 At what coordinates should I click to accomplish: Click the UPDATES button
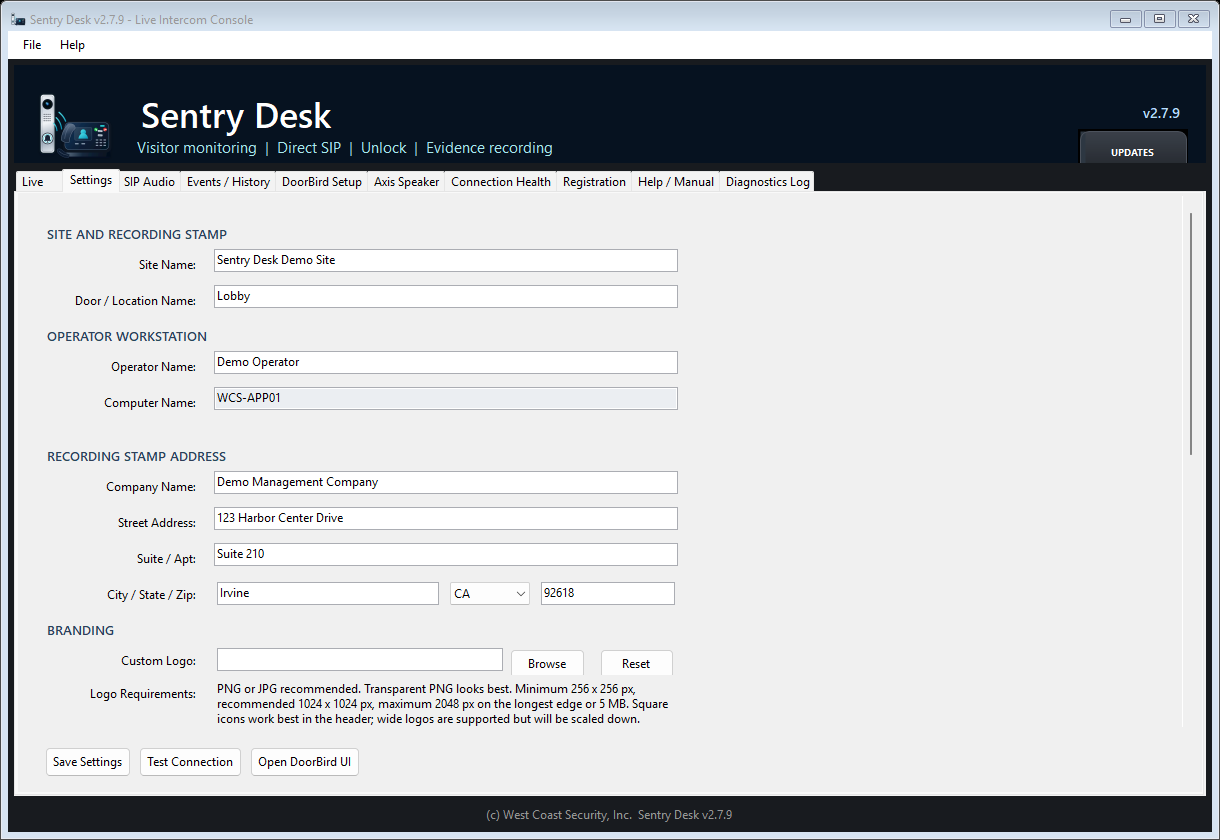pos(1132,148)
